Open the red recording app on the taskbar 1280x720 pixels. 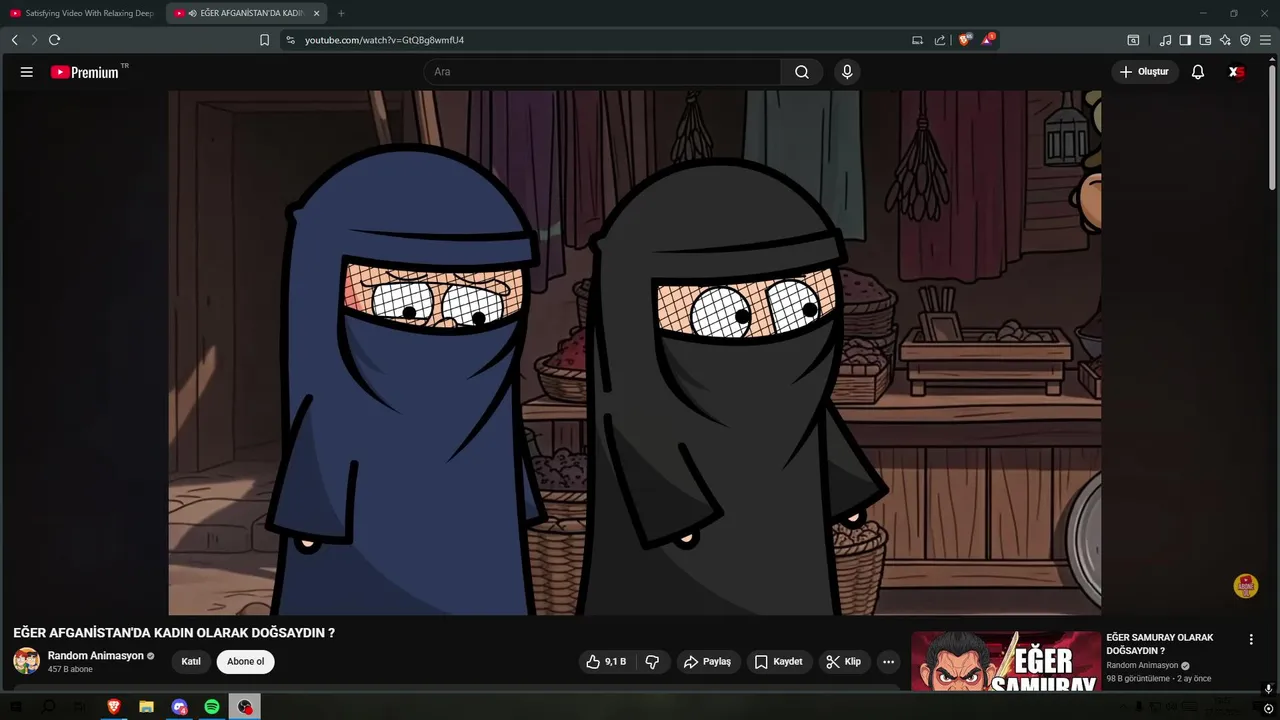[245, 707]
